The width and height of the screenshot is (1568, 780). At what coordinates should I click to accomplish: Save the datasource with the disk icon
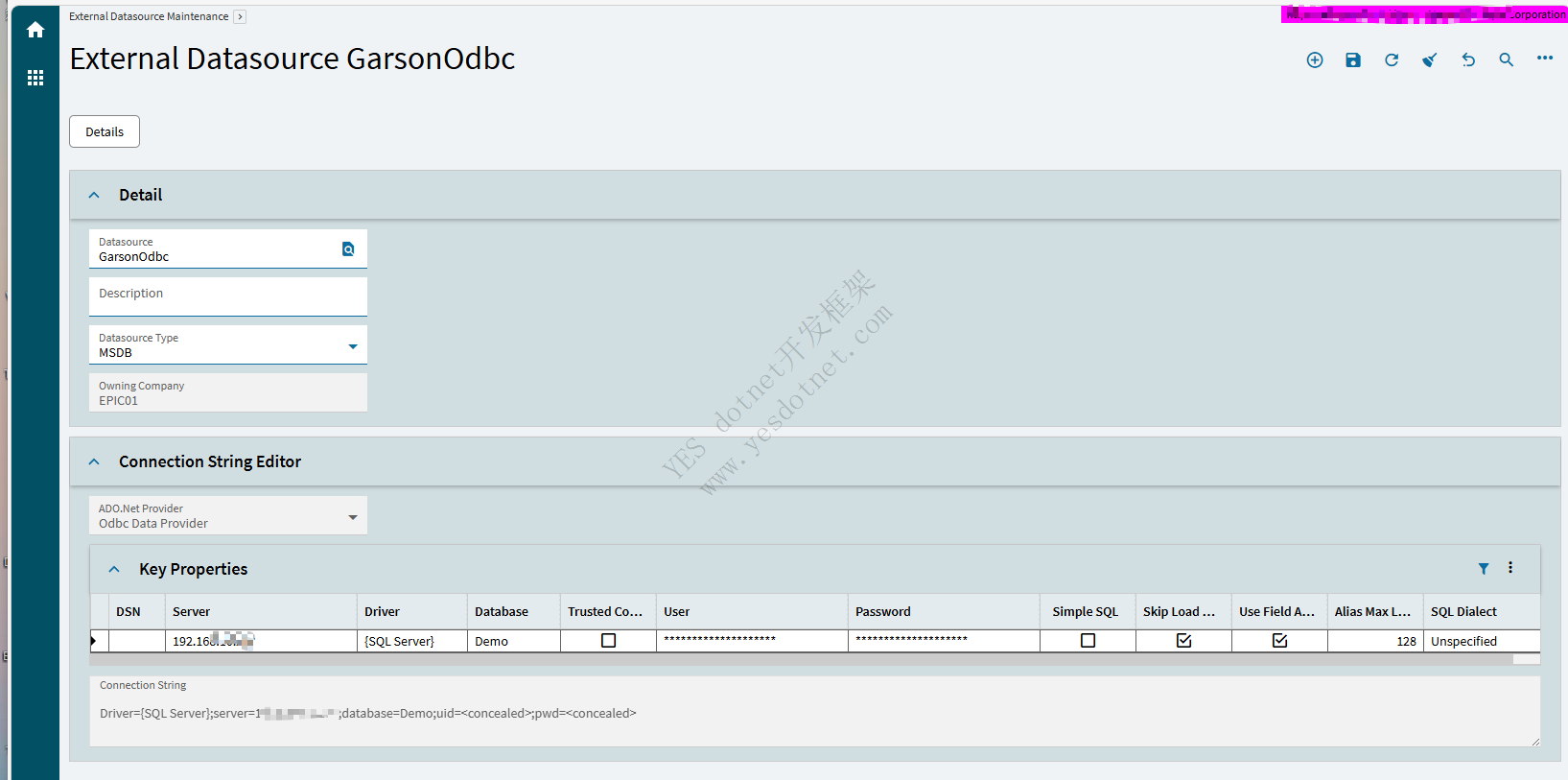coord(1353,60)
